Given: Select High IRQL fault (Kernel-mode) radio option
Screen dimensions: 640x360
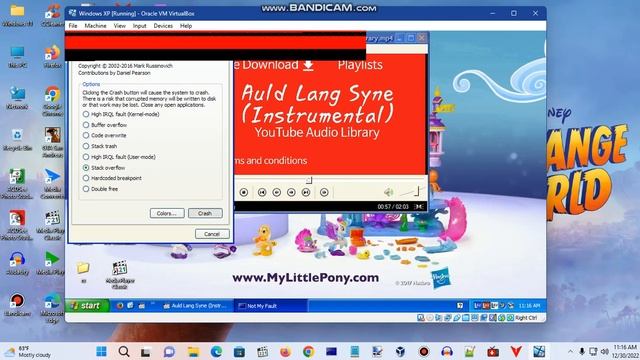Looking at the screenshot, I should point(121,114).
